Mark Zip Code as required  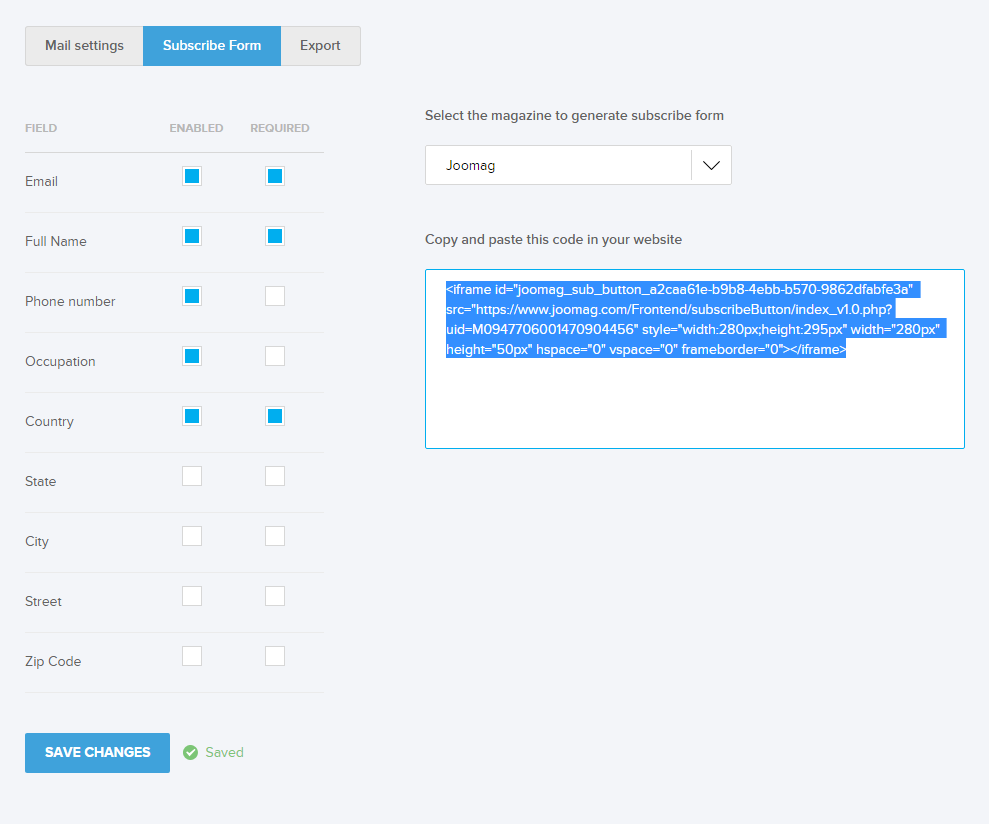click(275, 656)
